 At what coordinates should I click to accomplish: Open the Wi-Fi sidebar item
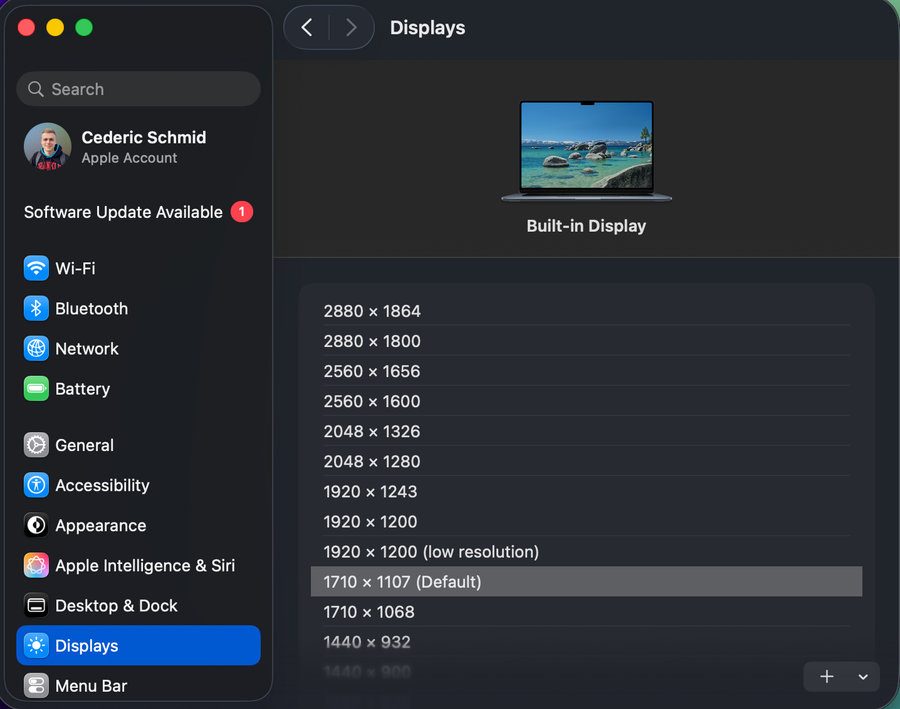click(x=138, y=268)
